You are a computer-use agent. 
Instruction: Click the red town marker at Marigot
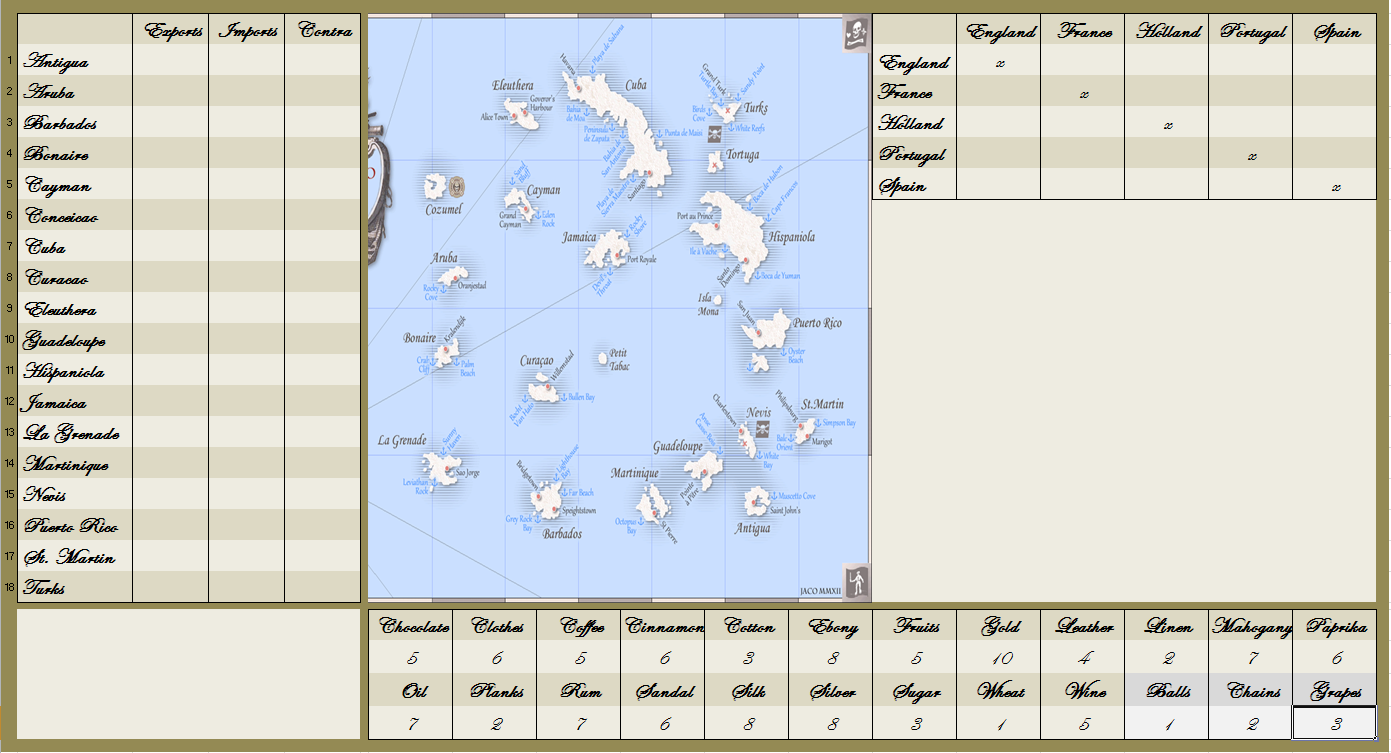[x=806, y=434]
